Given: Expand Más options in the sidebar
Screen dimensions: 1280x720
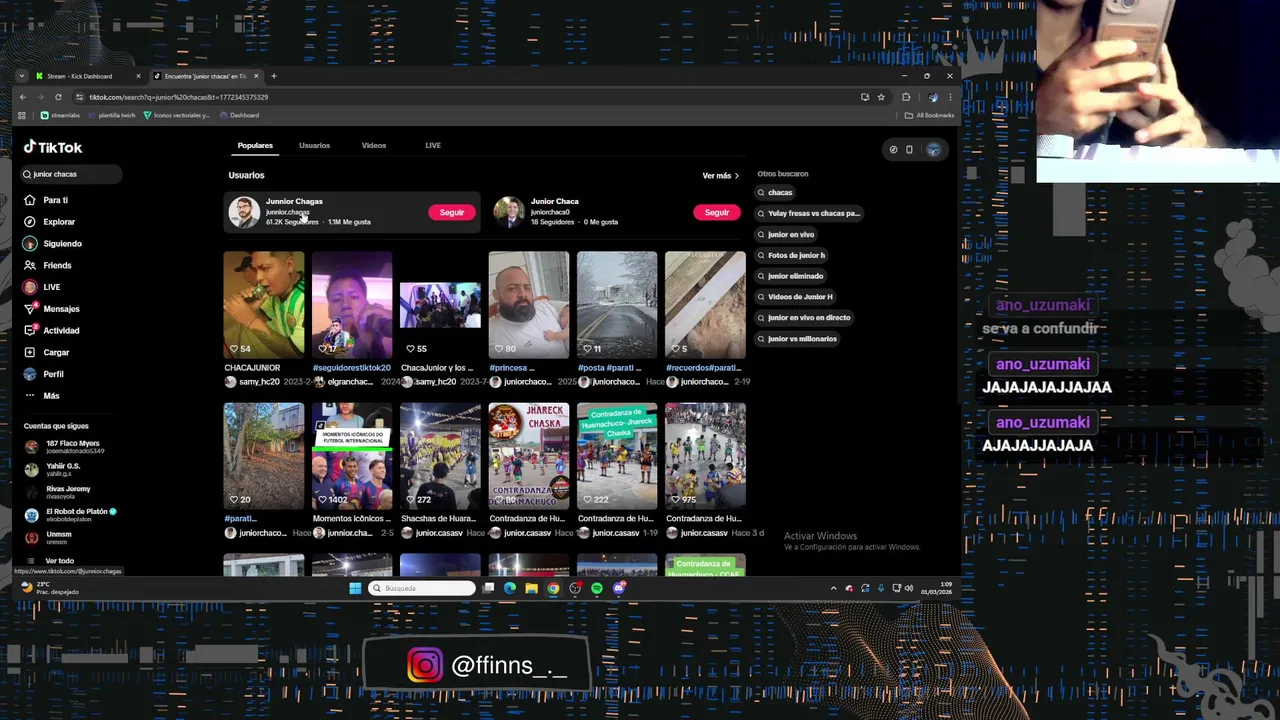Looking at the screenshot, I should pyautogui.click(x=42, y=396).
